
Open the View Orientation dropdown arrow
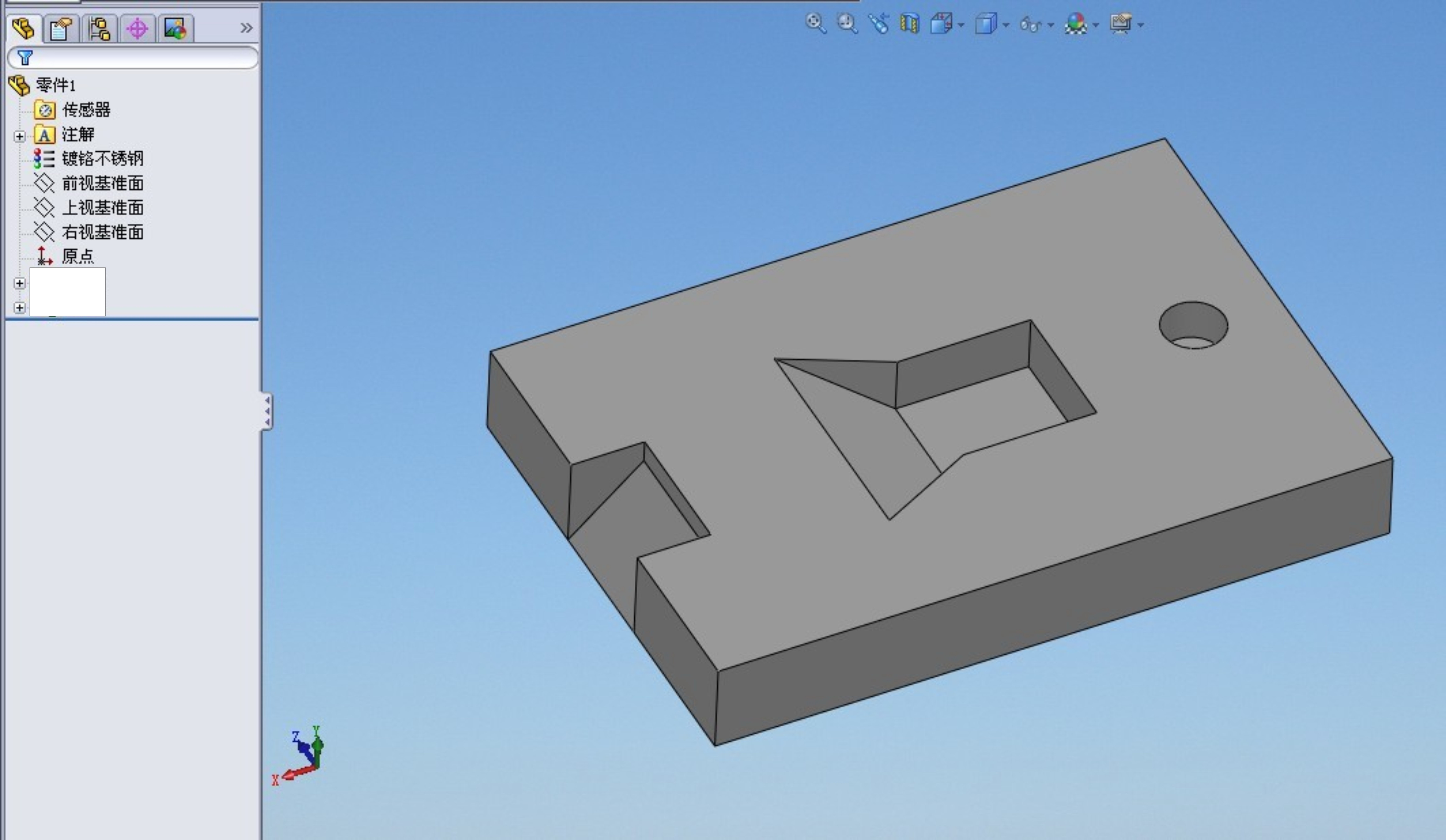(961, 25)
